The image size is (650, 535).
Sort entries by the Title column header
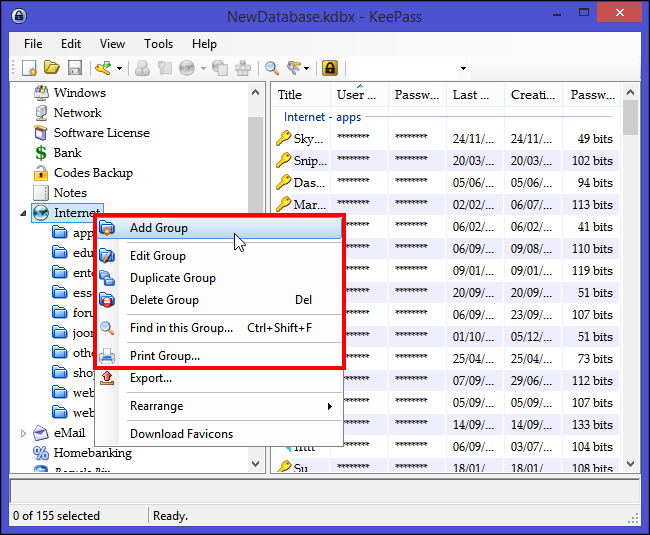click(290, 95)
